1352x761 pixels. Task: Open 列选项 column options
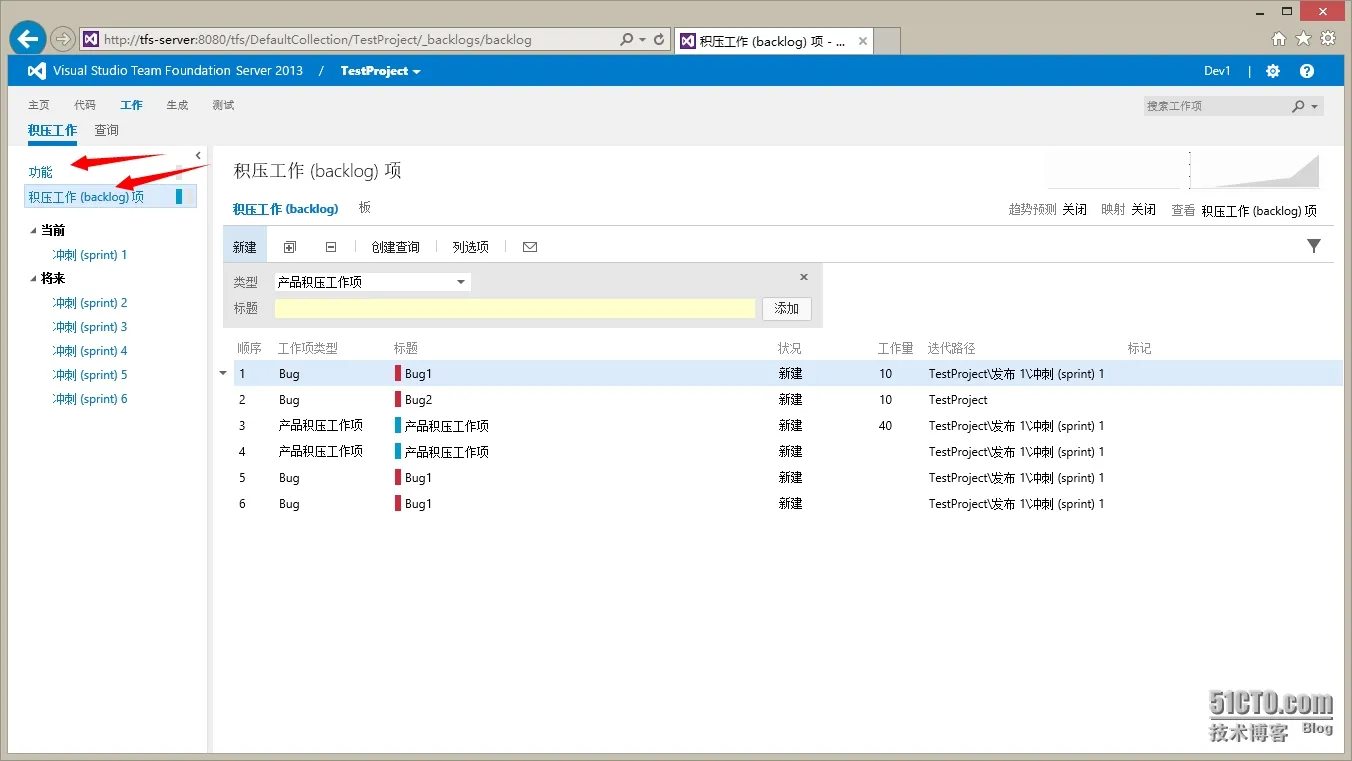click(x=470, y=247)
